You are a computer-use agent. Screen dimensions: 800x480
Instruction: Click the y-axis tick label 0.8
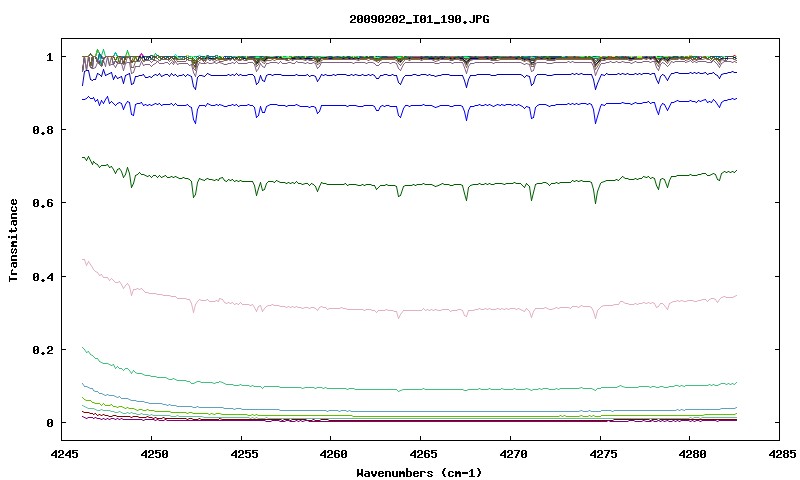tap(43, 130)
